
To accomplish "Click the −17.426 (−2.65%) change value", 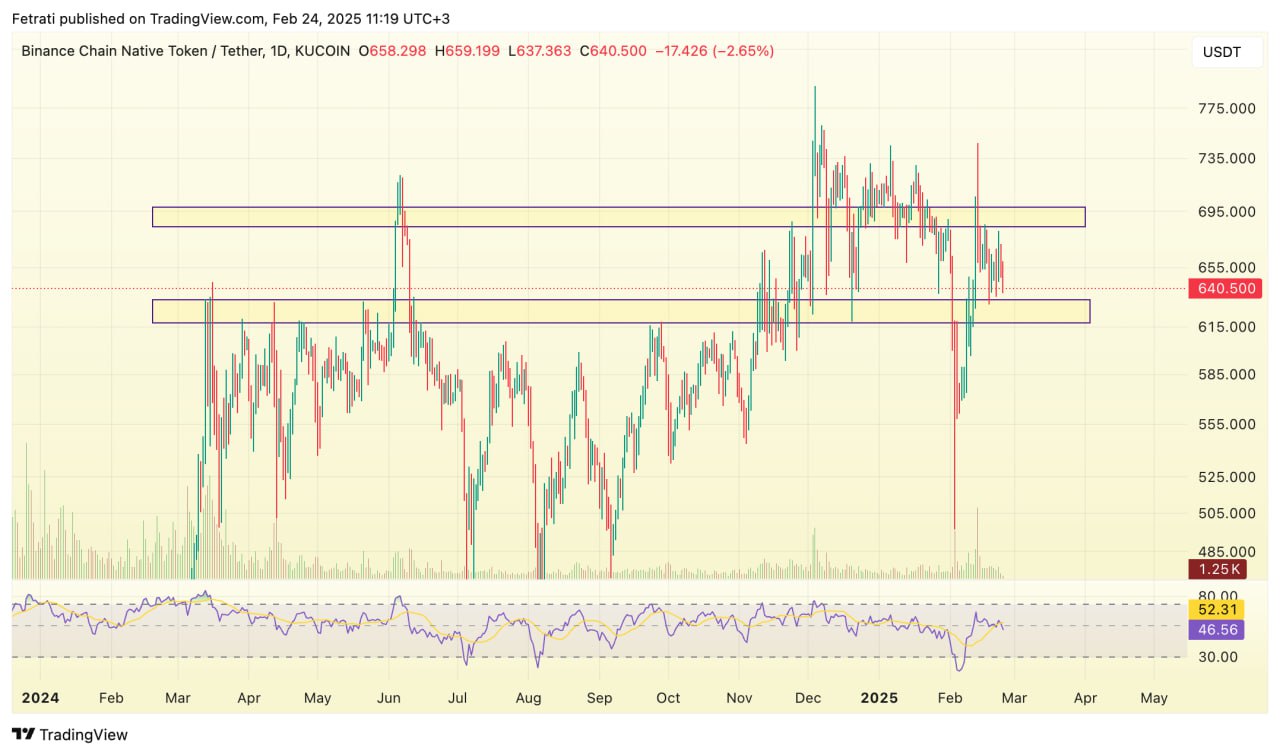I will point(714,51).
